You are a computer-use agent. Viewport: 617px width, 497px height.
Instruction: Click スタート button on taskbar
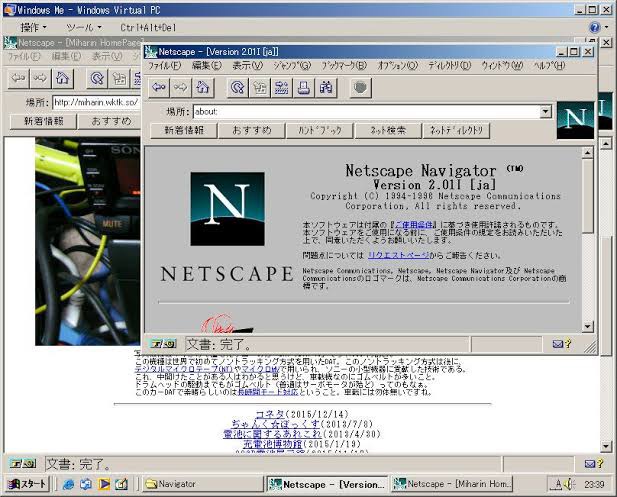tap(28, 484)
